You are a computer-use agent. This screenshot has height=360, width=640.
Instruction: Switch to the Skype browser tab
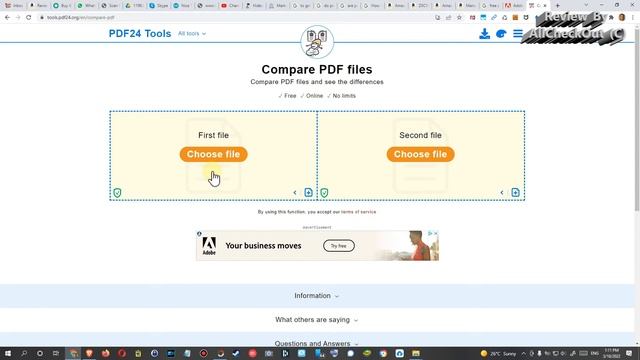159,6
